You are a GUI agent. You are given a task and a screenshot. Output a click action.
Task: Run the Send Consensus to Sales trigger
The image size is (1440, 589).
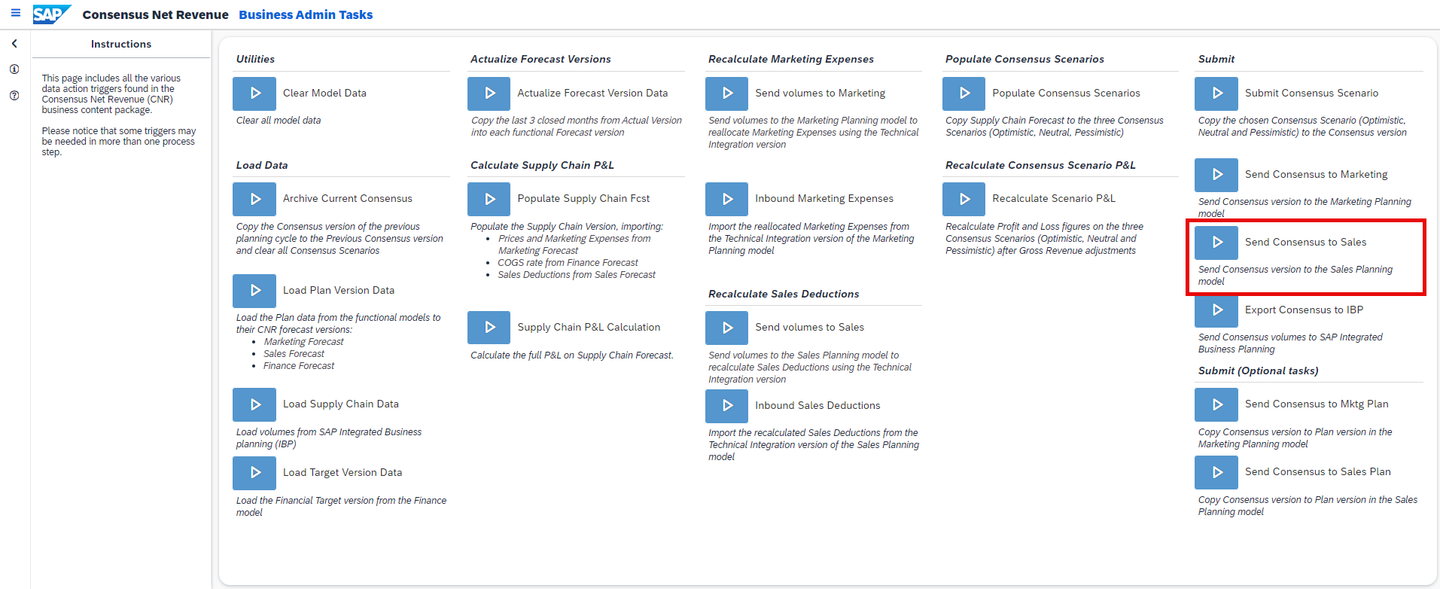1217,243
